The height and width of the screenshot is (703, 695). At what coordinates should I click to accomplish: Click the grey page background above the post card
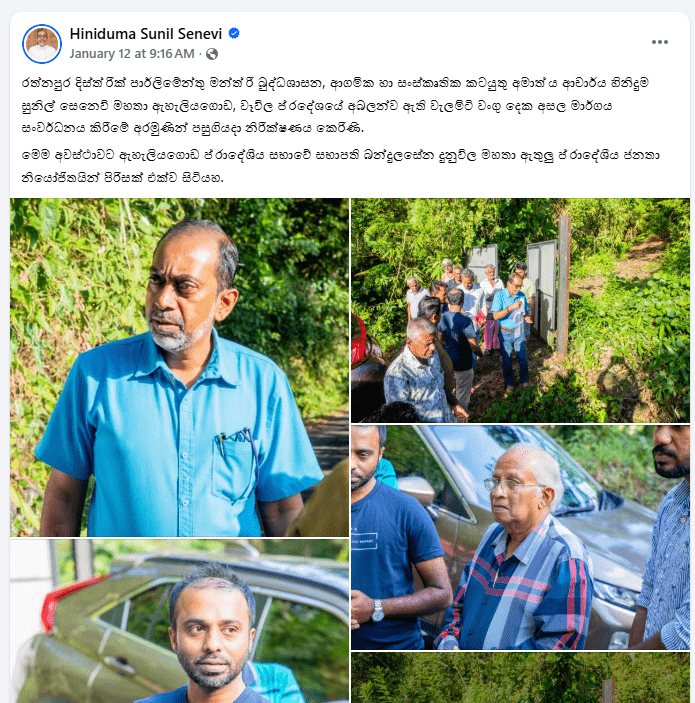point(348,5)
